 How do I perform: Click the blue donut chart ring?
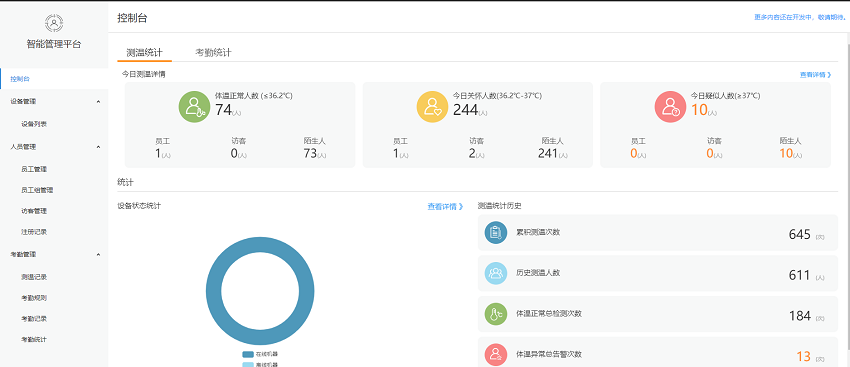coord(215,291)
